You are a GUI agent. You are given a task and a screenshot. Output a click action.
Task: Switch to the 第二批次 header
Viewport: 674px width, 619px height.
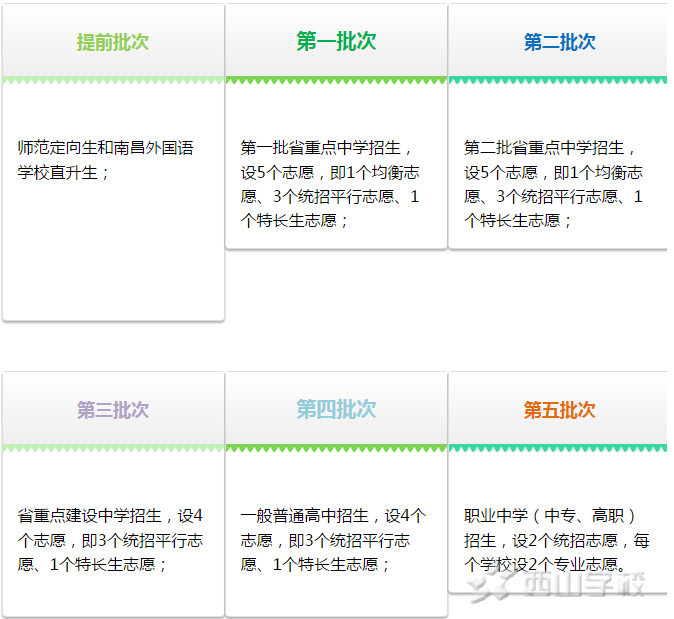pyautogui.click(x=559, y=42)
